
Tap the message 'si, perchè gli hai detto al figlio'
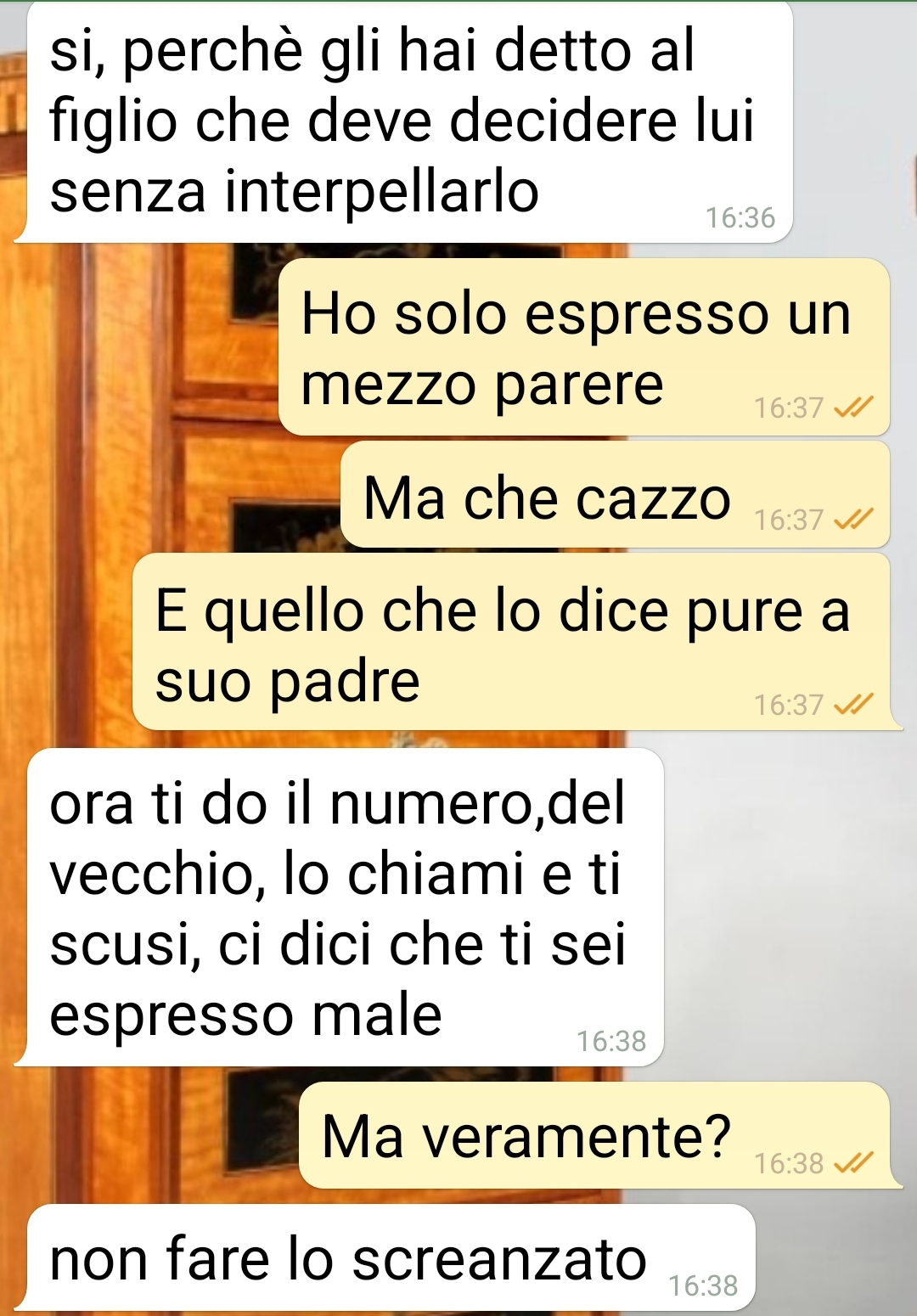(410, 121)
